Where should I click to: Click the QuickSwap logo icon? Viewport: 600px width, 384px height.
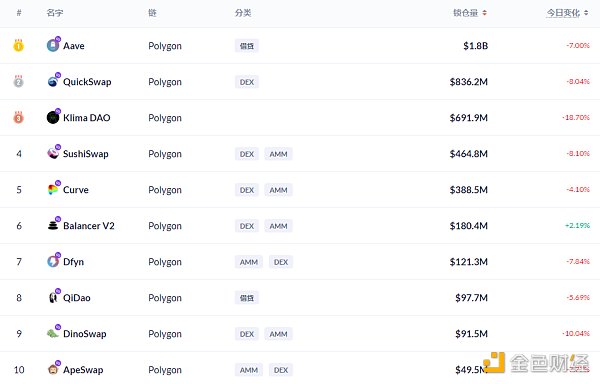(x=53, y=81)
